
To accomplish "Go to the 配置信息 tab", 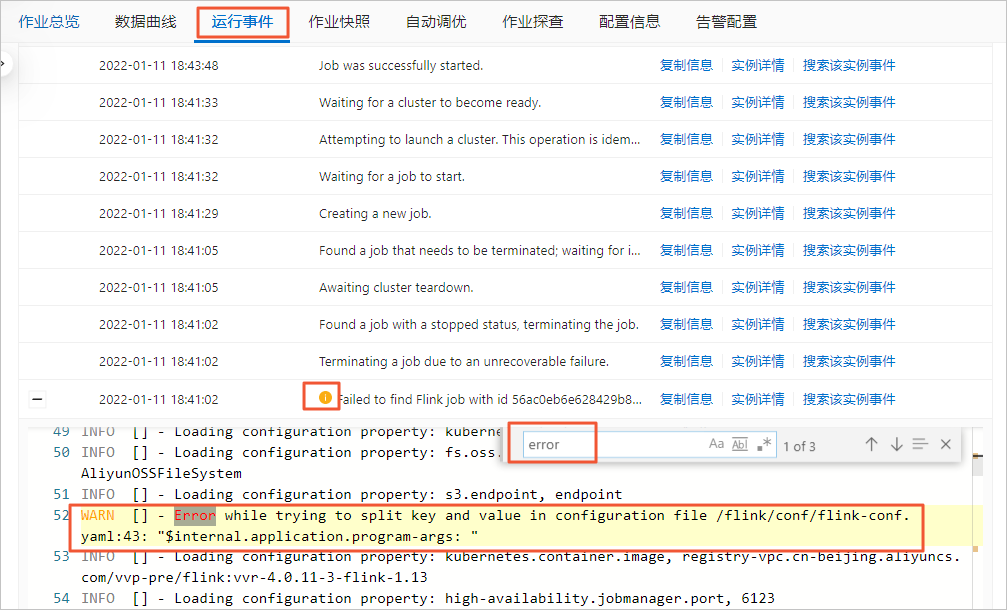I will click(x=629, y=22).
